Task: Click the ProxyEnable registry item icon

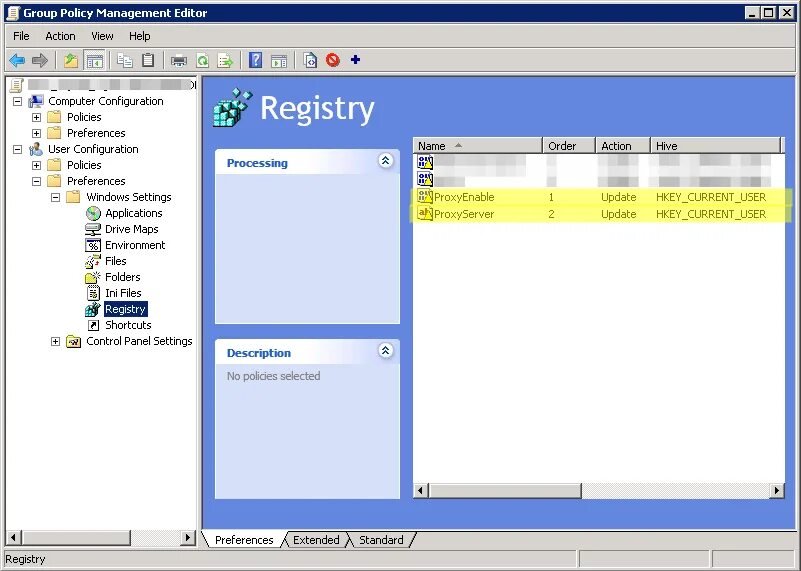Action: (x=425, y=197)
